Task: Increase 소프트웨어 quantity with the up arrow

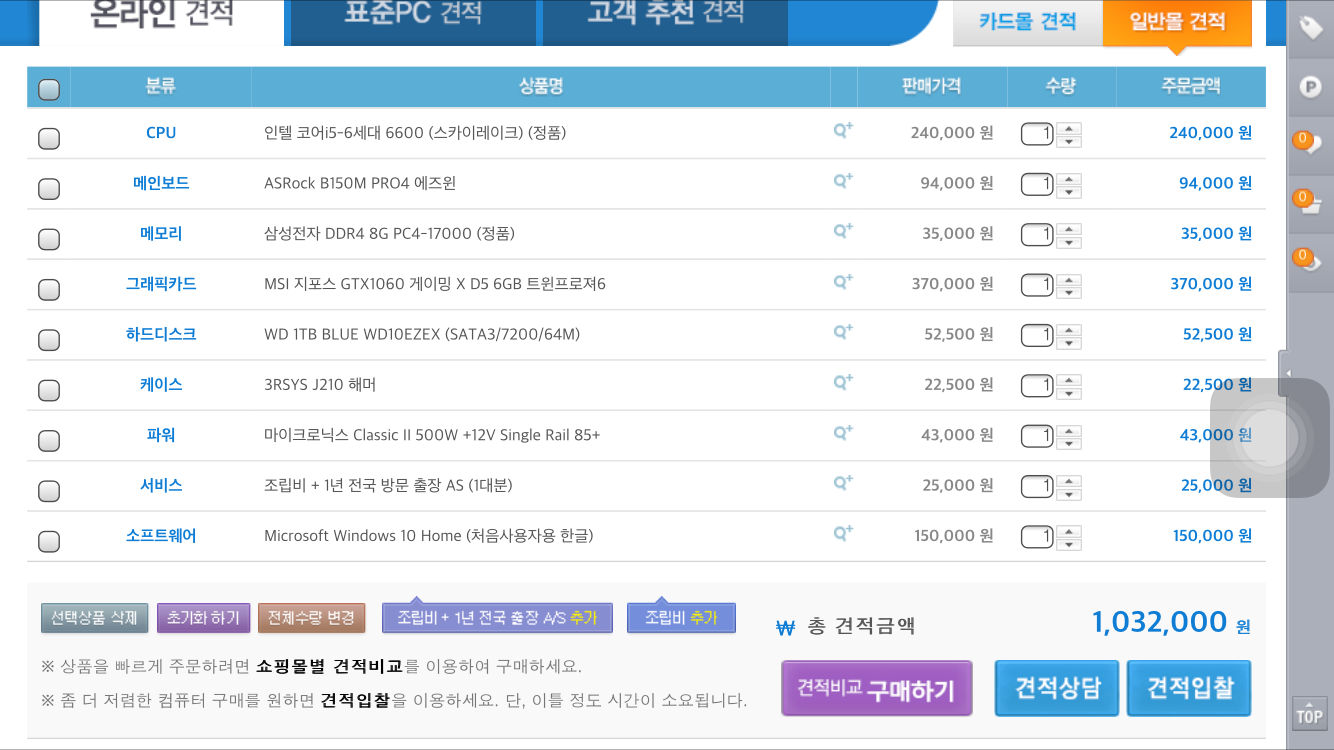Action: click(1070, 531)
